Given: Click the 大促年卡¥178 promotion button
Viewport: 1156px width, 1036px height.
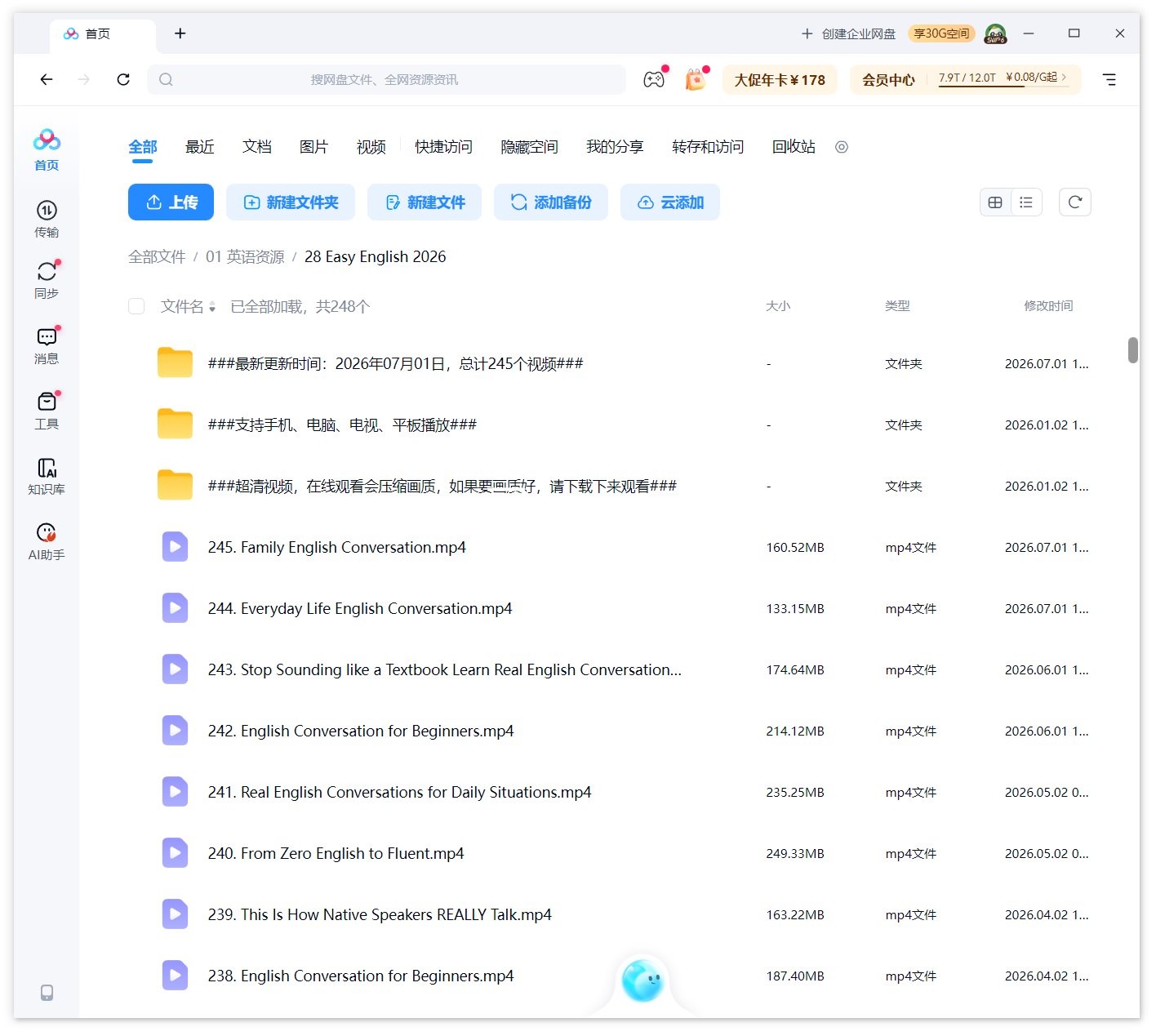Looking at the screenshot, I should (x=780, y=80).
